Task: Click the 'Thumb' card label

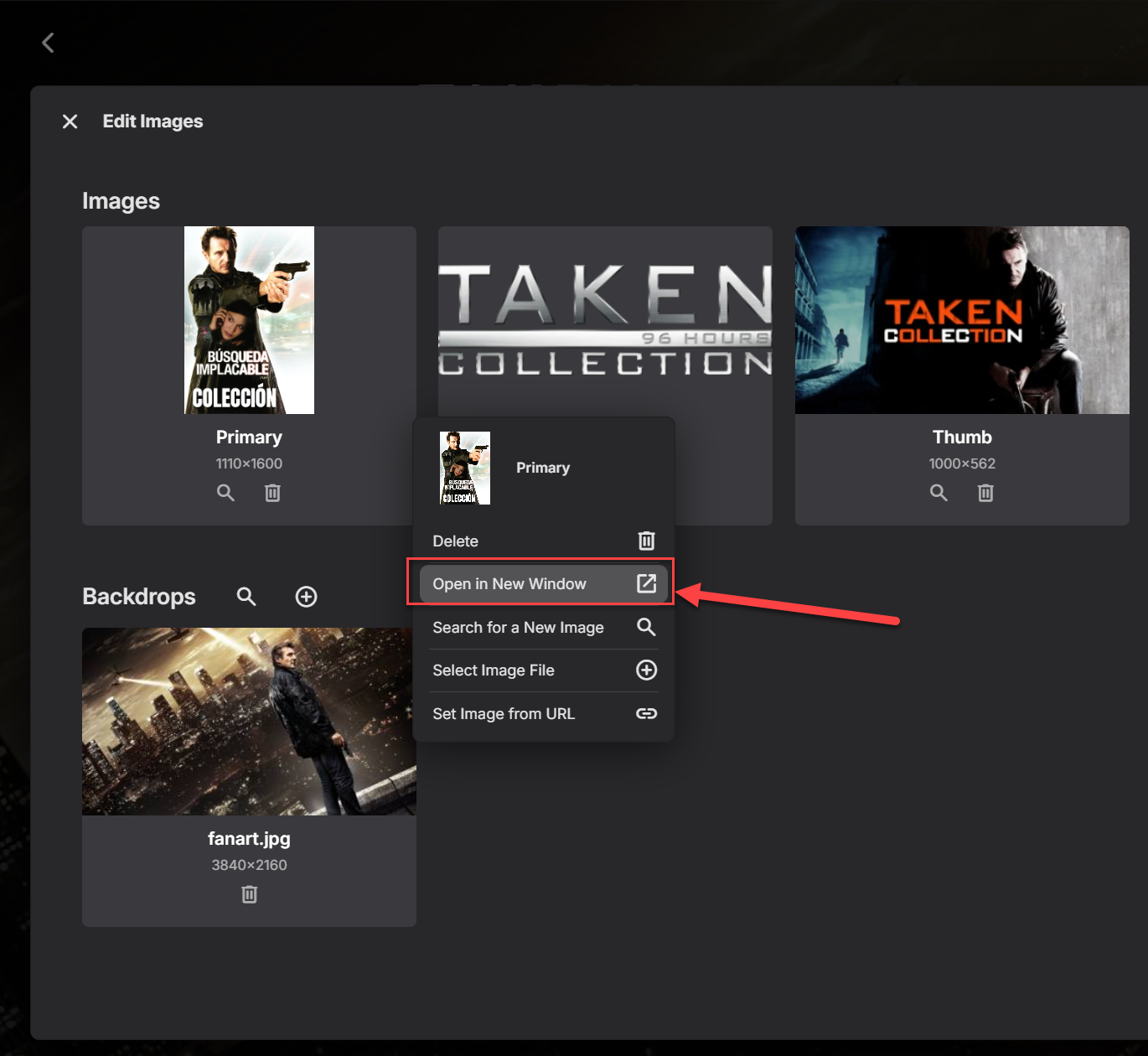Action: coord(962,437)
